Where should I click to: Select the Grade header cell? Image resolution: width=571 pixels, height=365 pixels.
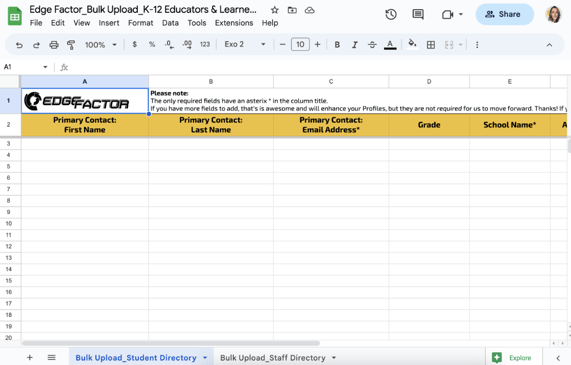429,125
